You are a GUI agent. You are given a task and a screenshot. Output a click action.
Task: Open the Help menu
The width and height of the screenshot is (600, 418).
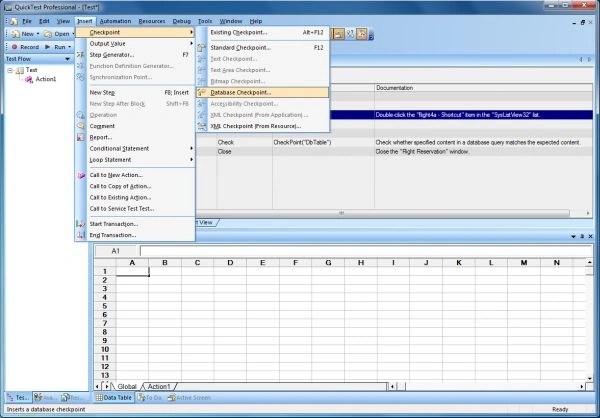coord(256,21)
